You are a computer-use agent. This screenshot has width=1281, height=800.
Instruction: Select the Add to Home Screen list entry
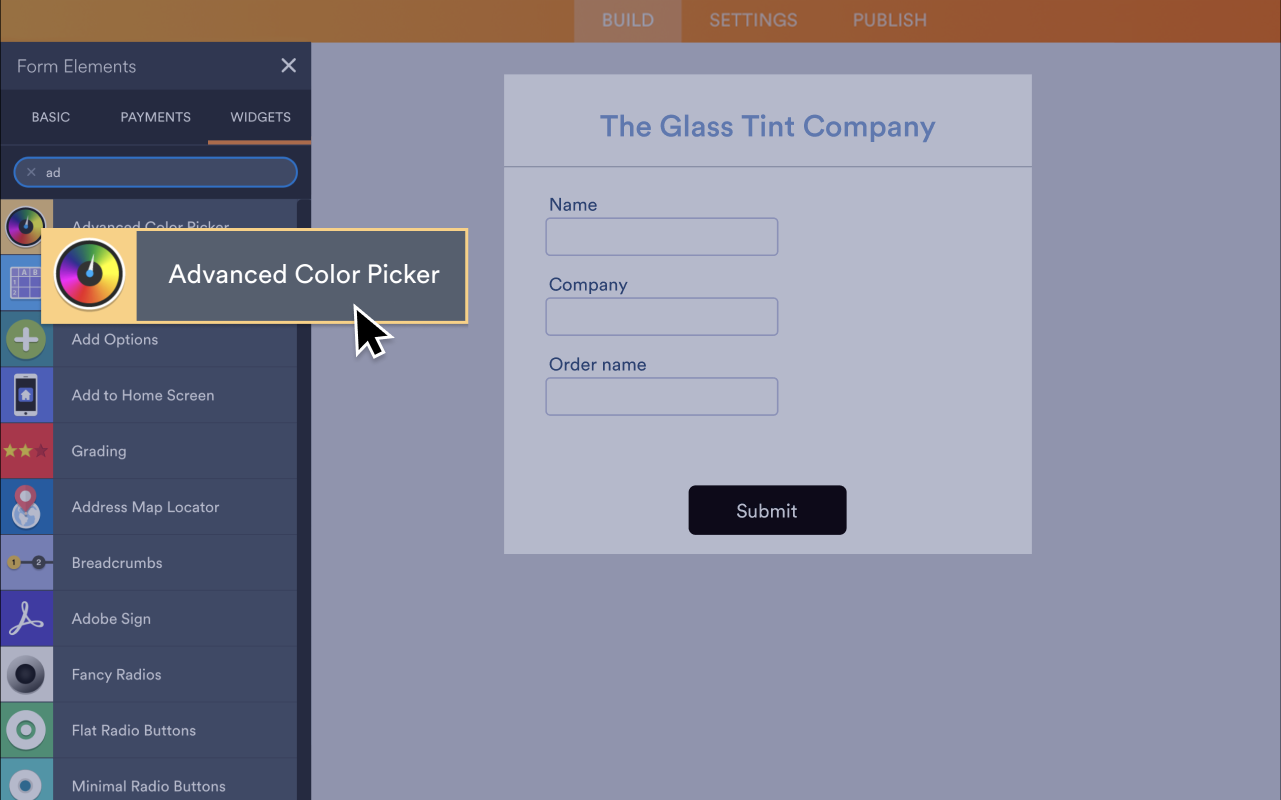click(143, 395)
